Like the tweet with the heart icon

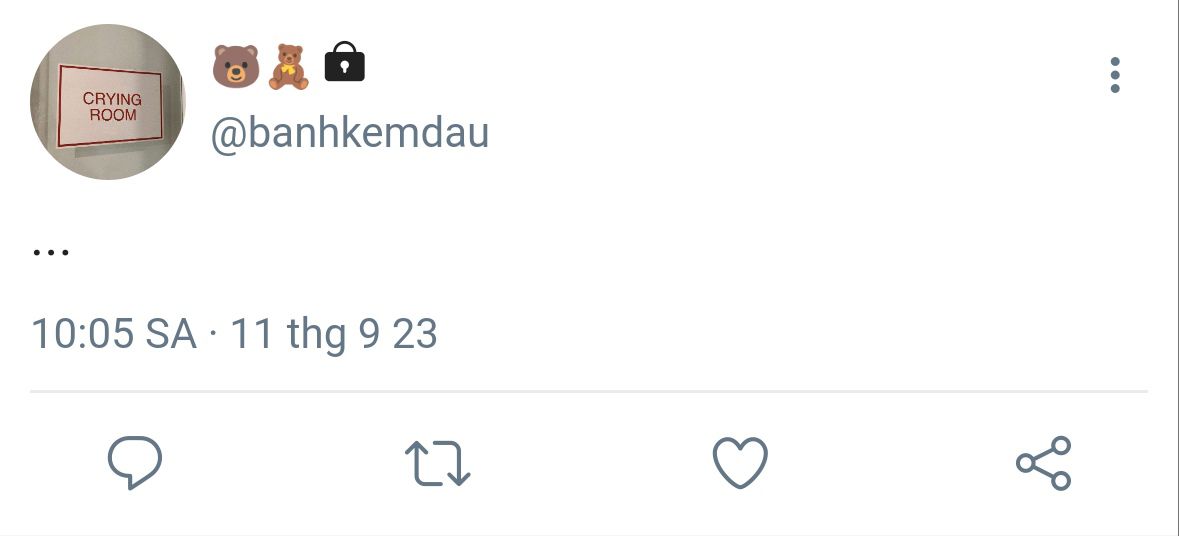[740, 462]
